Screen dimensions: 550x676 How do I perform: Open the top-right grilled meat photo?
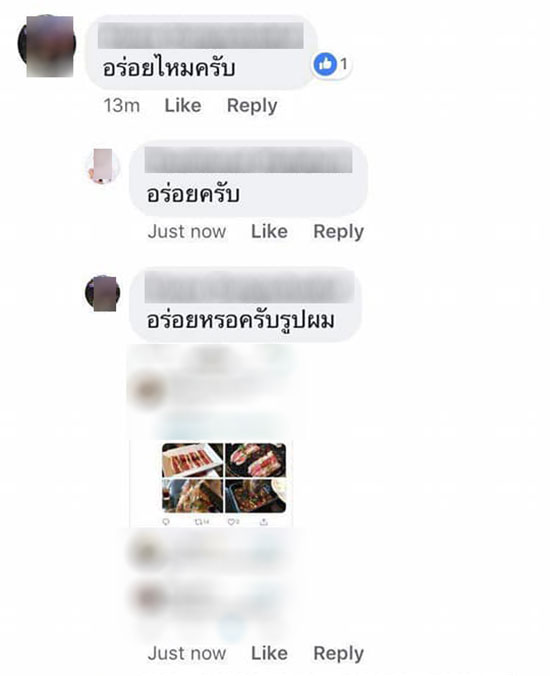point(256,460)
